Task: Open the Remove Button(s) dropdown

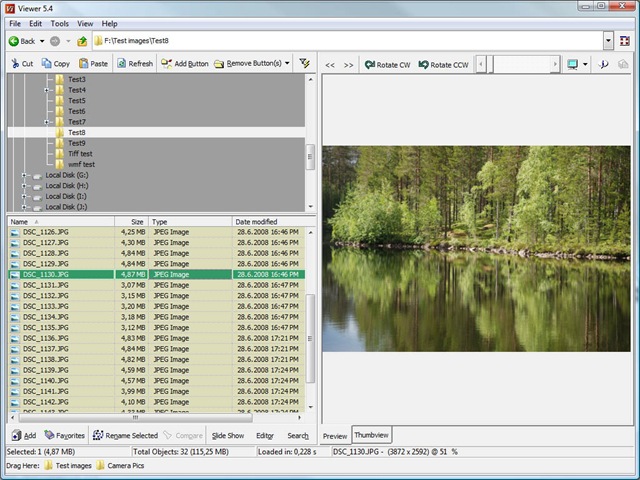Action: (287, 64)
